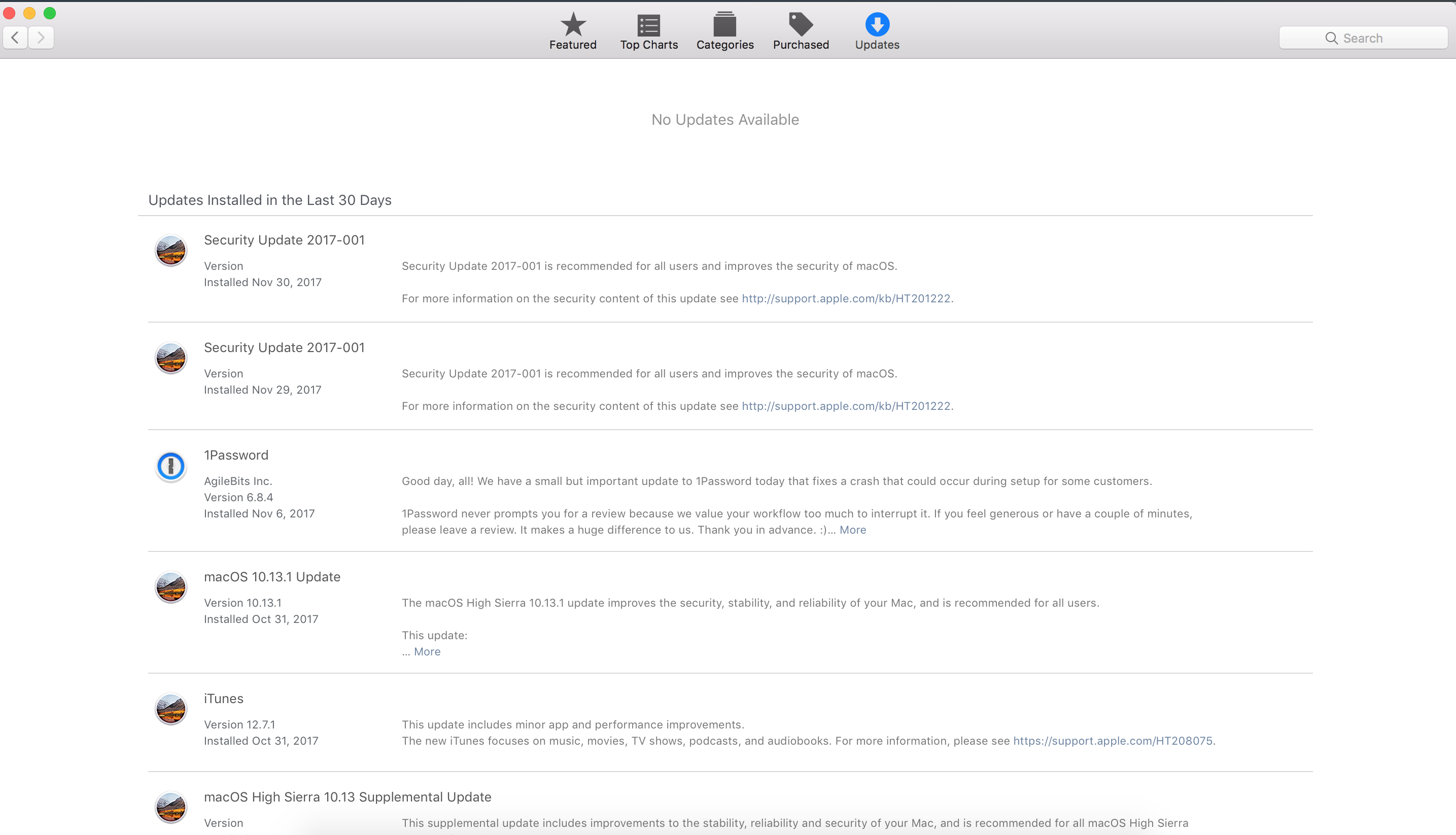Open the iTunes HT208075 support link
This screenshot has height=835, width=1456.
[1113, 741]
